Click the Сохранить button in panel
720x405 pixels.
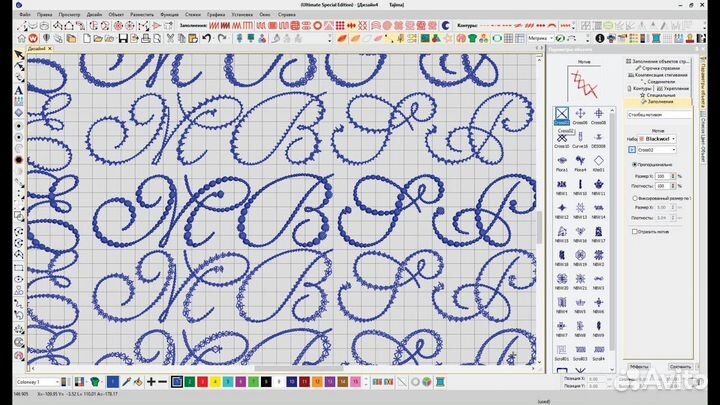tap(681, 366)
